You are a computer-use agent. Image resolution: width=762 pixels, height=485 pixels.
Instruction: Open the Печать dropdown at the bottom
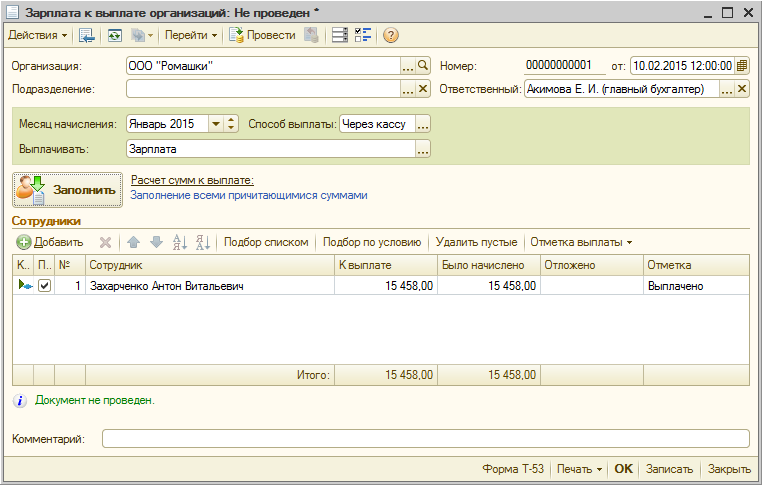[x=580, y=469]
